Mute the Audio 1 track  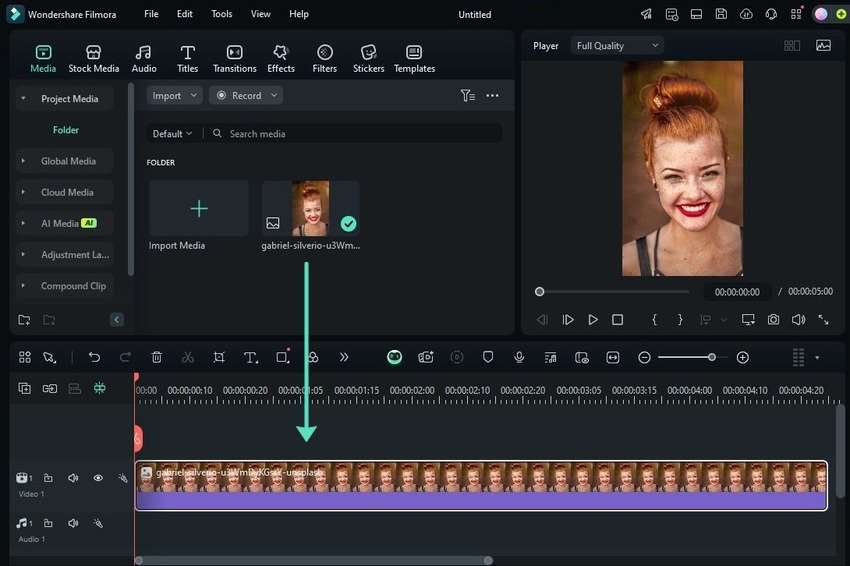(73, 523)
